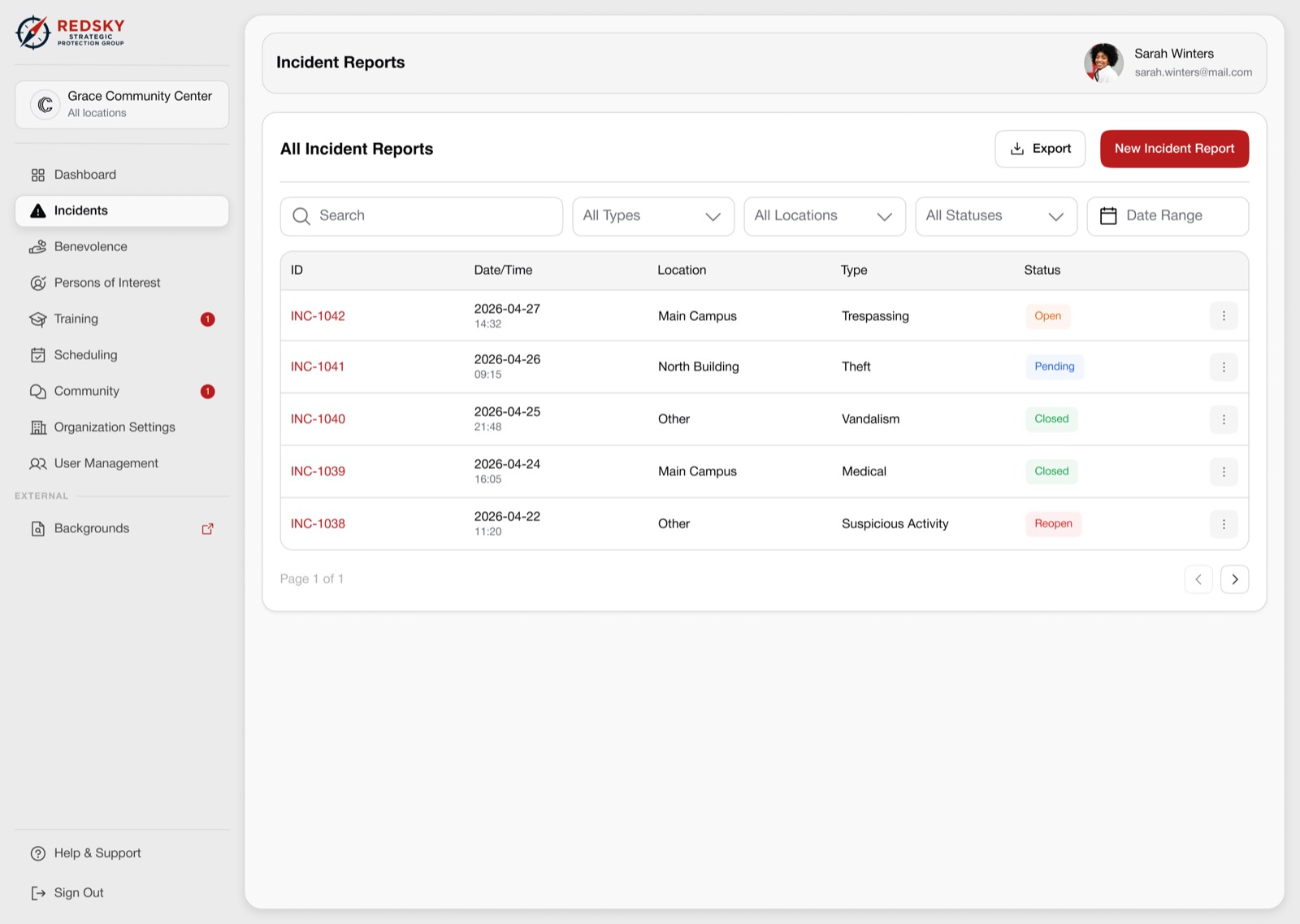Expand the All Types filter dropdown

coord(653,216)
